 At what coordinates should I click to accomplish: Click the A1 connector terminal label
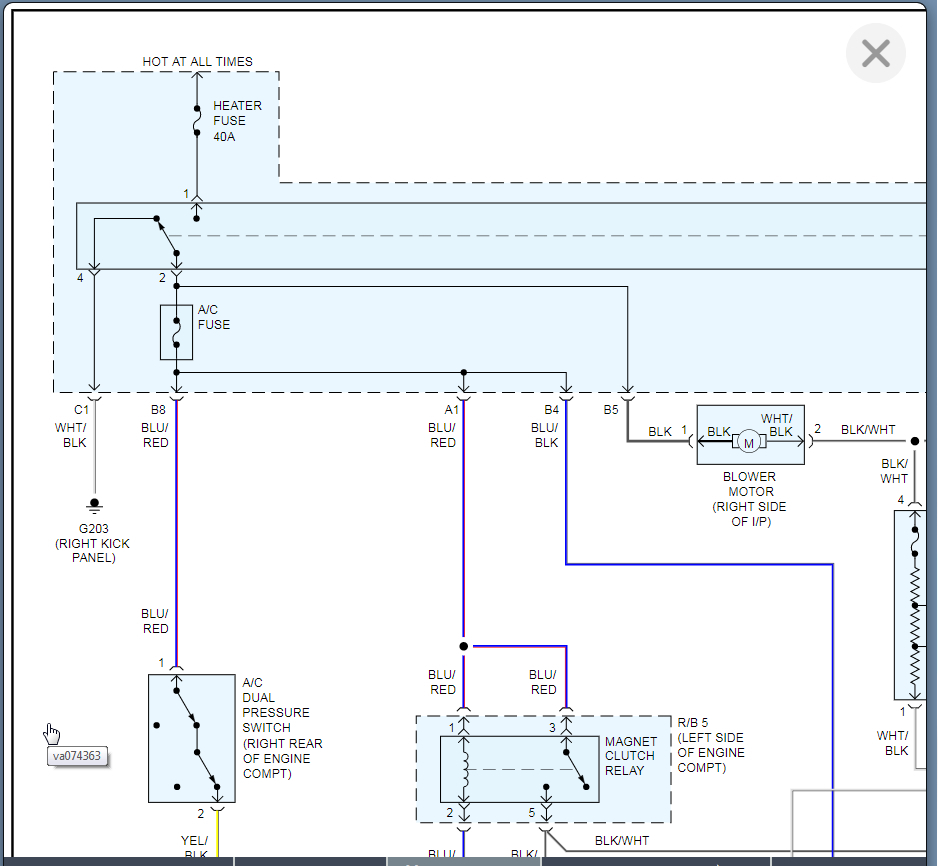tap(451, 409)
